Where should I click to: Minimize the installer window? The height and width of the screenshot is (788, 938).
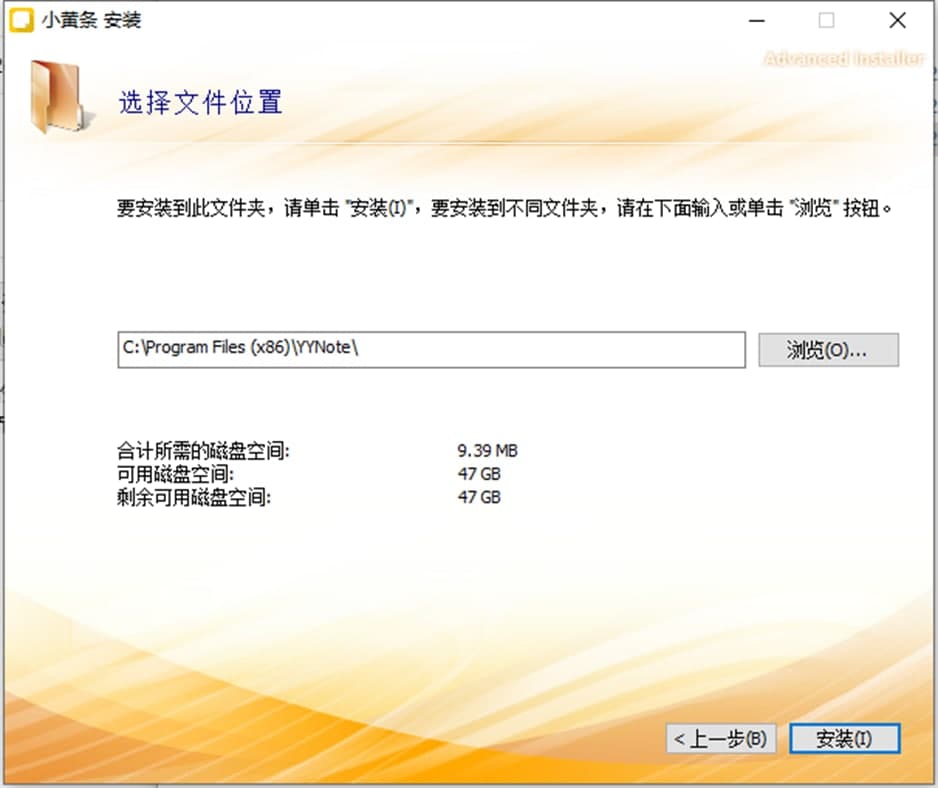[x=758, y=20]
